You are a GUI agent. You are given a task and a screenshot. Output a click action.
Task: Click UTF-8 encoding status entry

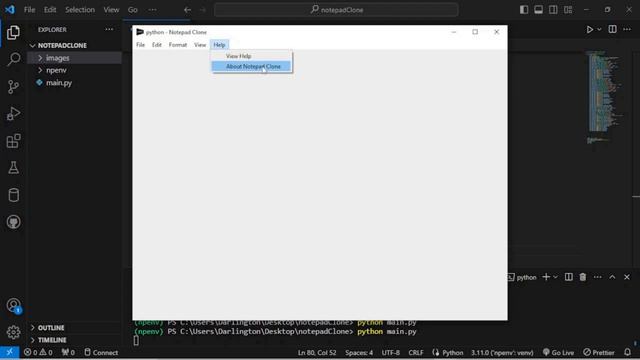(391, 353)
